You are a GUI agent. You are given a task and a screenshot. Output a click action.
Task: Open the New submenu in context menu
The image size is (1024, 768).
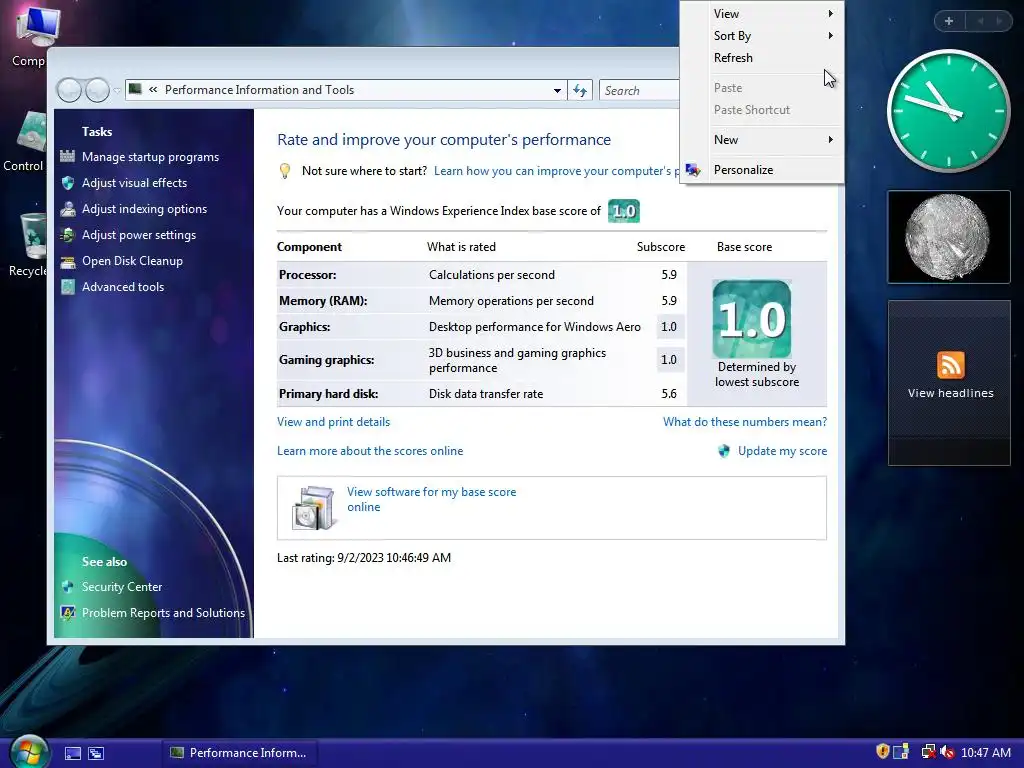tap(761, 140)
